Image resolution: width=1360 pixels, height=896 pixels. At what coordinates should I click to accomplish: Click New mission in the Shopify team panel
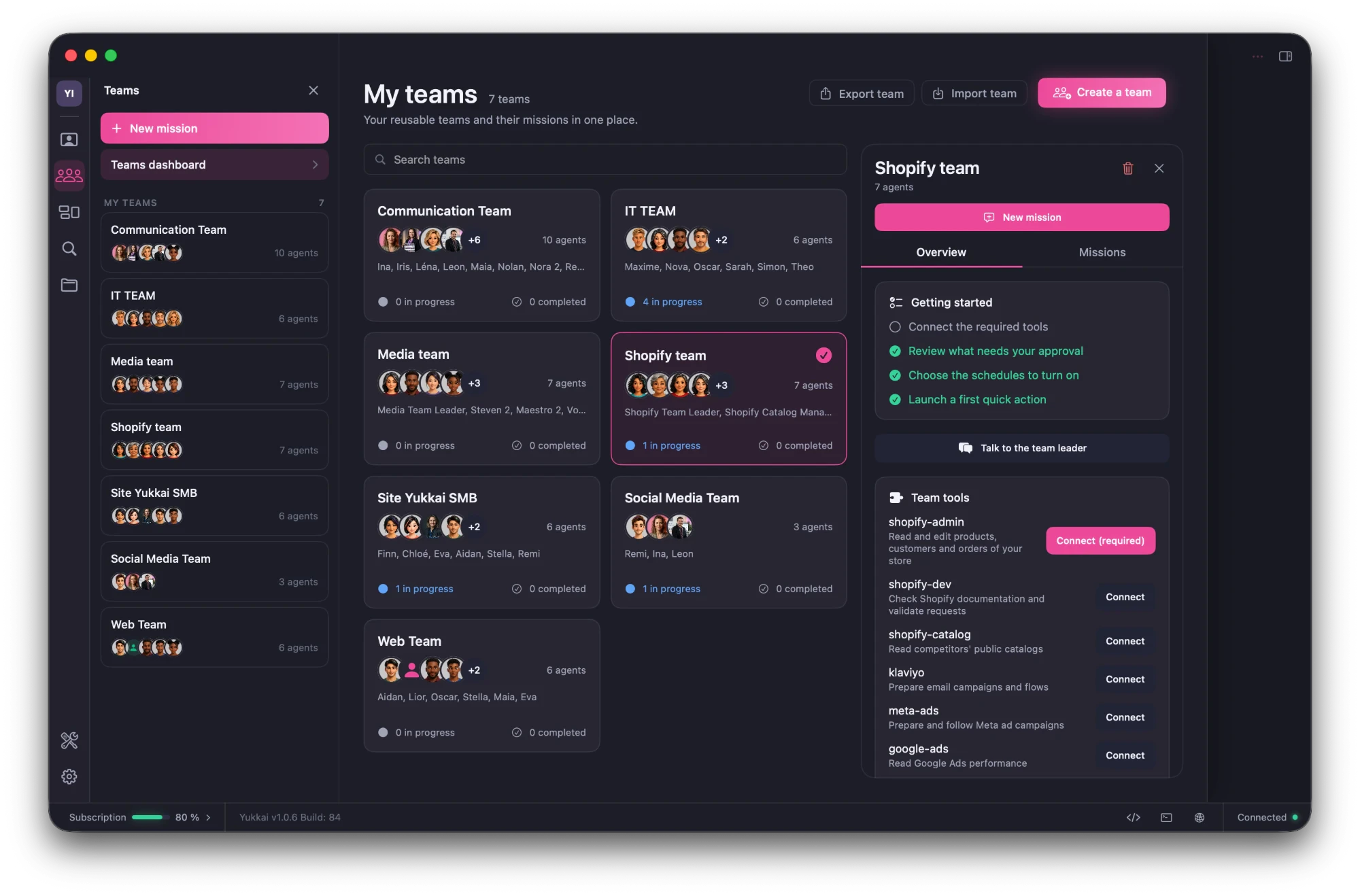point(1021,218)
